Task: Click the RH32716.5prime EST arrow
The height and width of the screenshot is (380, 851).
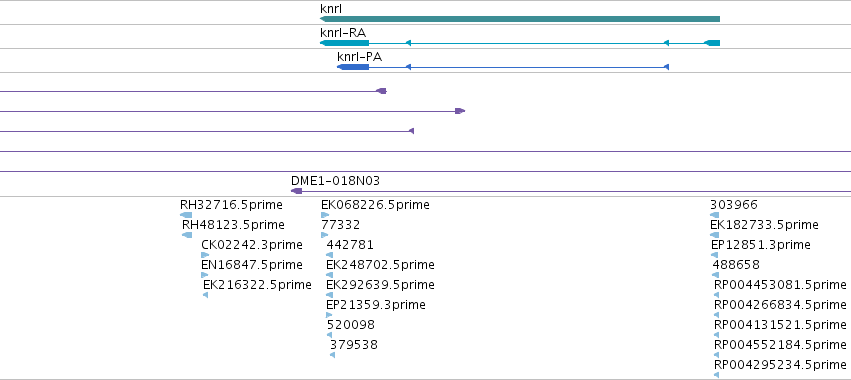Action: 186,215
